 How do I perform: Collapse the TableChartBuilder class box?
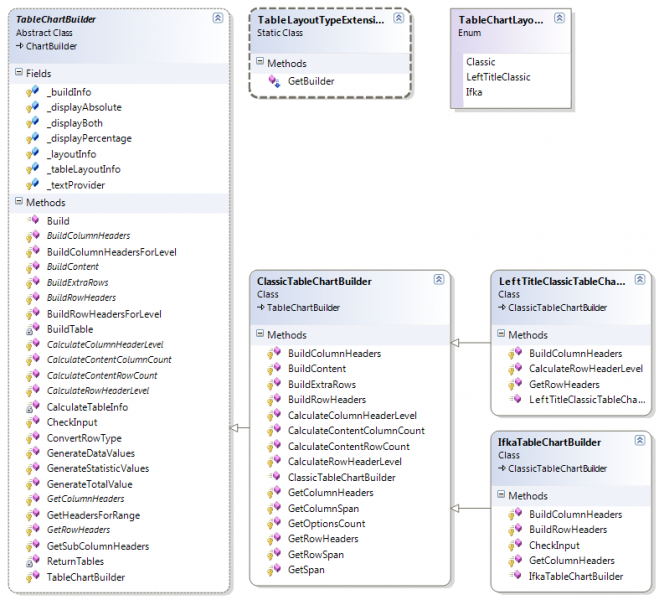pos(218,18)
